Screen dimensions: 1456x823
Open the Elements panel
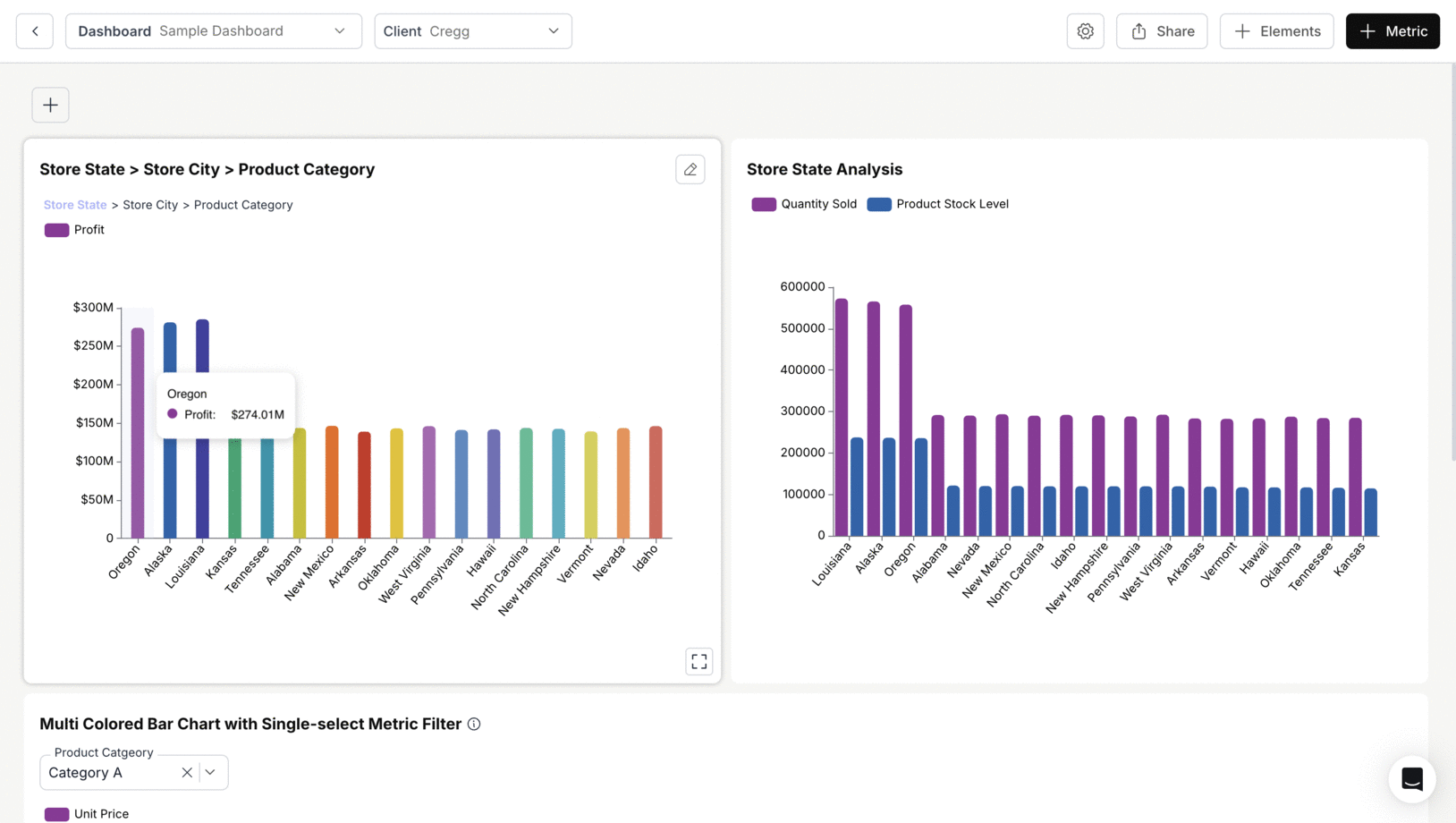point(1276,30)
